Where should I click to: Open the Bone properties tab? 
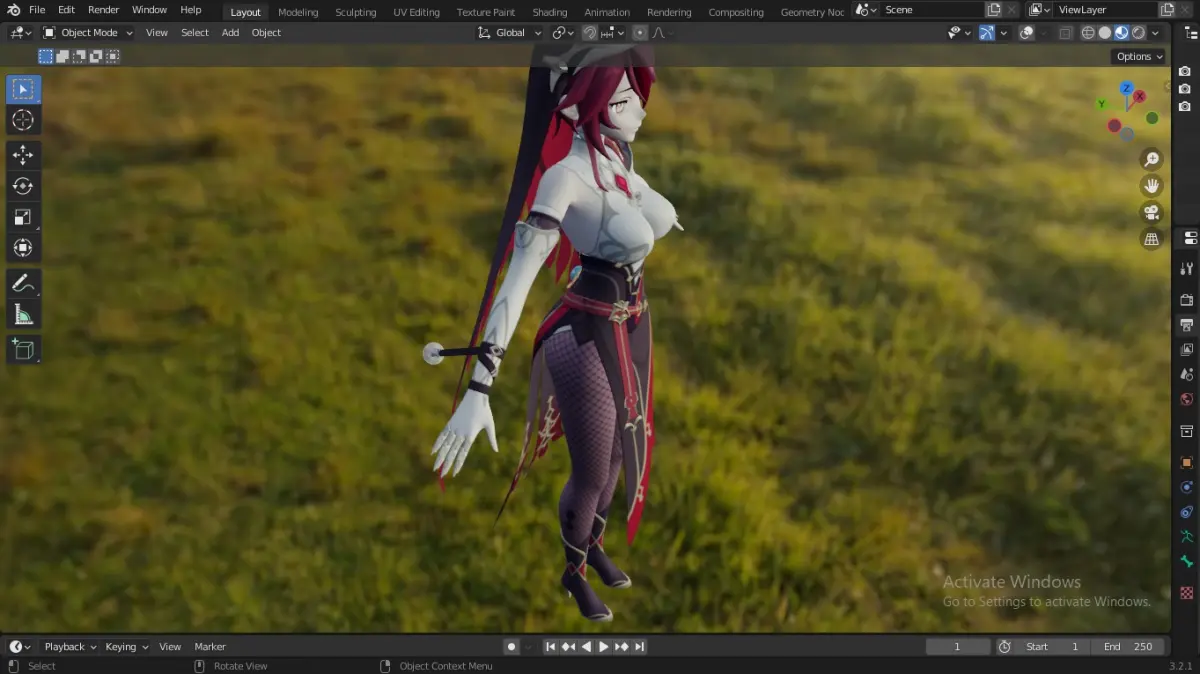click(x=1187, y=562)
